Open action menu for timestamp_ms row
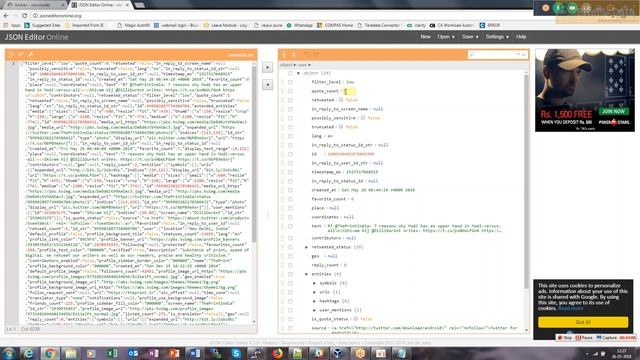 290,172
